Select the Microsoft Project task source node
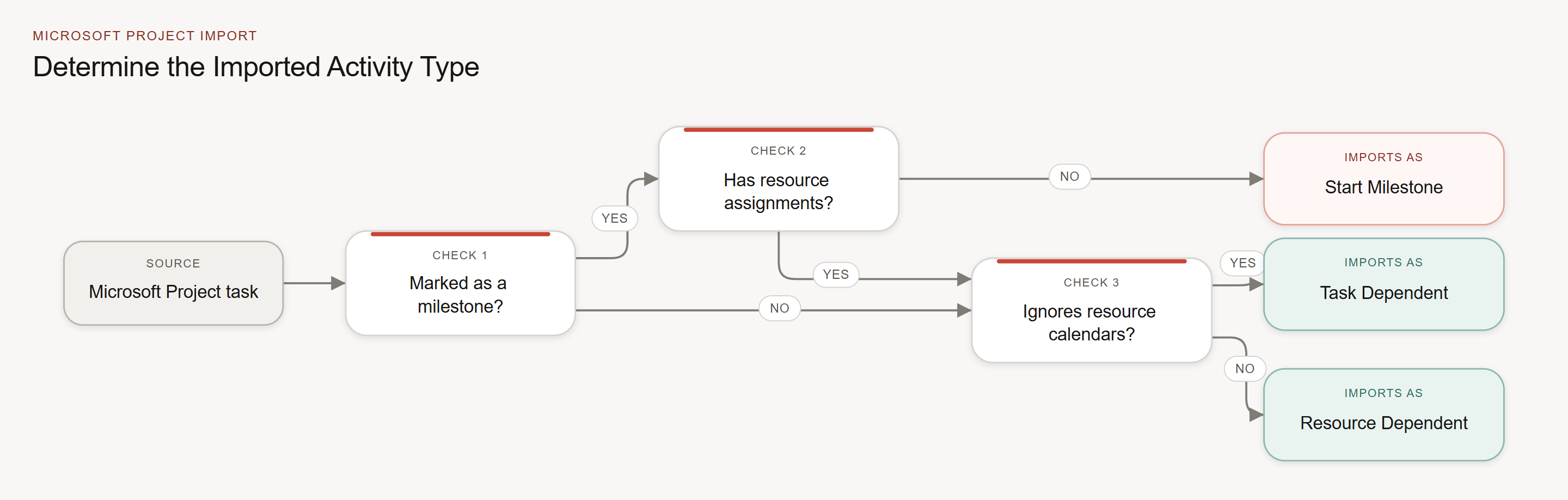This screenshot has height=500, width=1568. tap(174, 283)
